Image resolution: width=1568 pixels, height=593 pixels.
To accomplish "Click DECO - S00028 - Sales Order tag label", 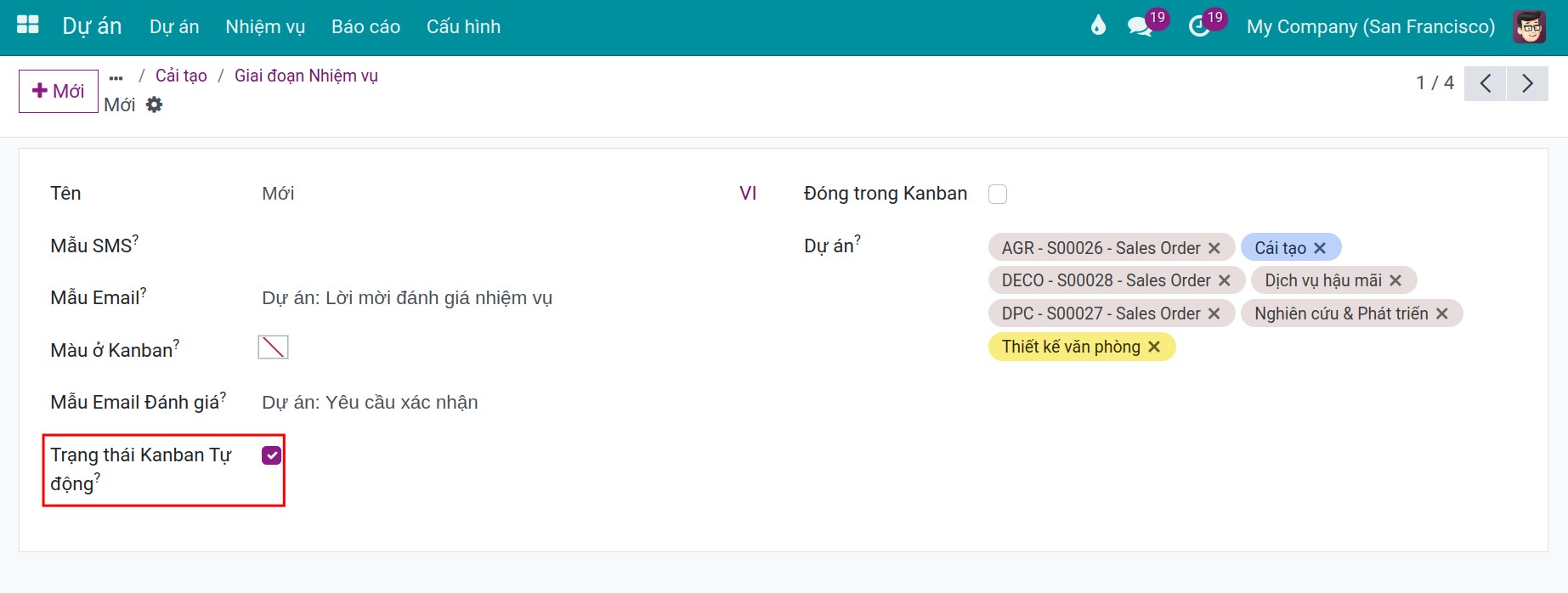I will 1106,280.
